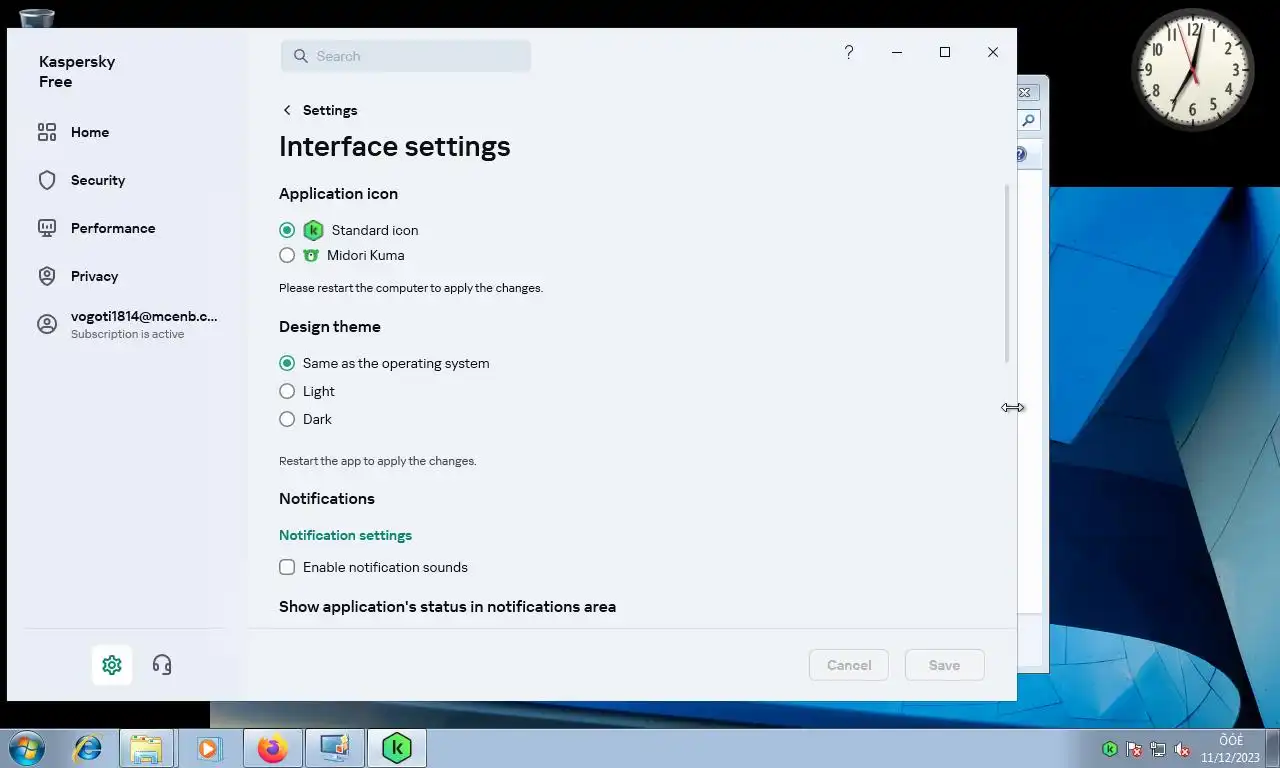The width and height of the screenshot is (1280, 768).
Task: Click the muted volume tray icon
Action: [x=1182, y=749]
